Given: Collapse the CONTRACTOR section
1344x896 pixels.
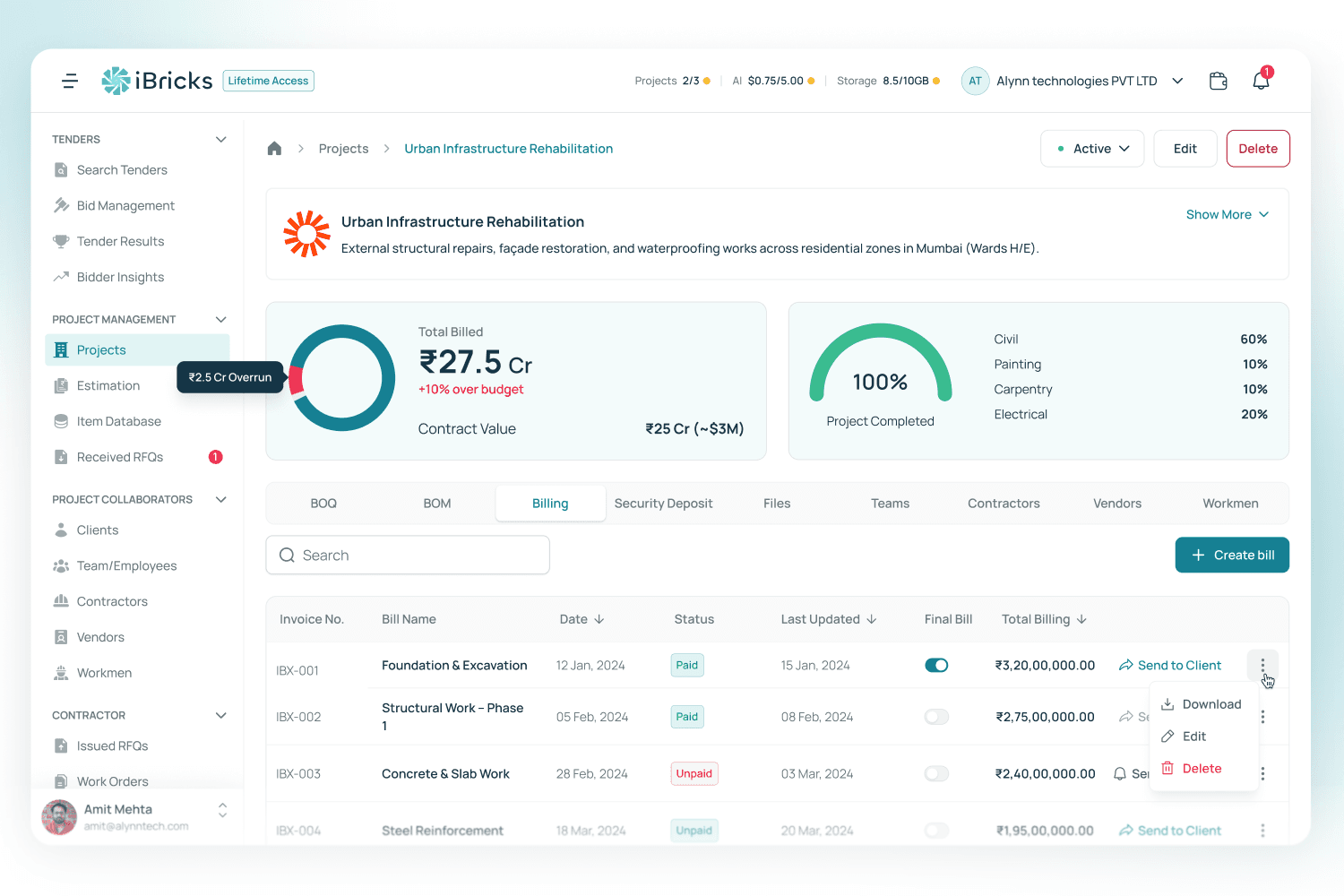Looking at the screenshot, I should pos(221,716).
